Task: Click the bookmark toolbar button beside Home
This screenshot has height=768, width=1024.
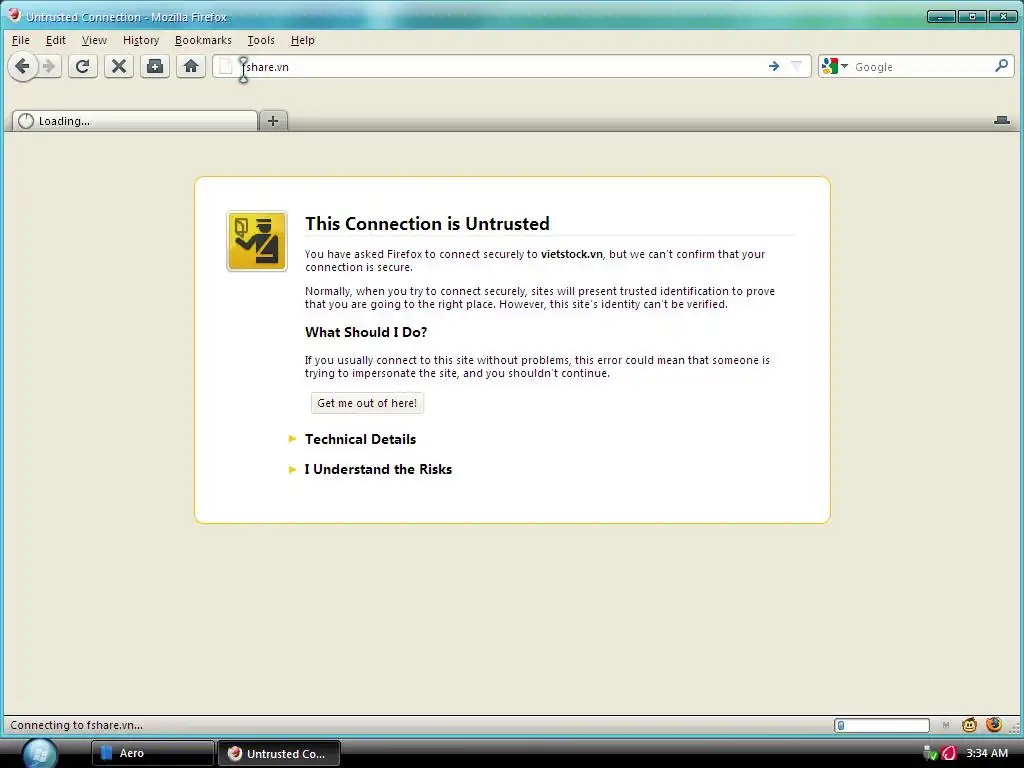Action: click(x=155, y=67)
